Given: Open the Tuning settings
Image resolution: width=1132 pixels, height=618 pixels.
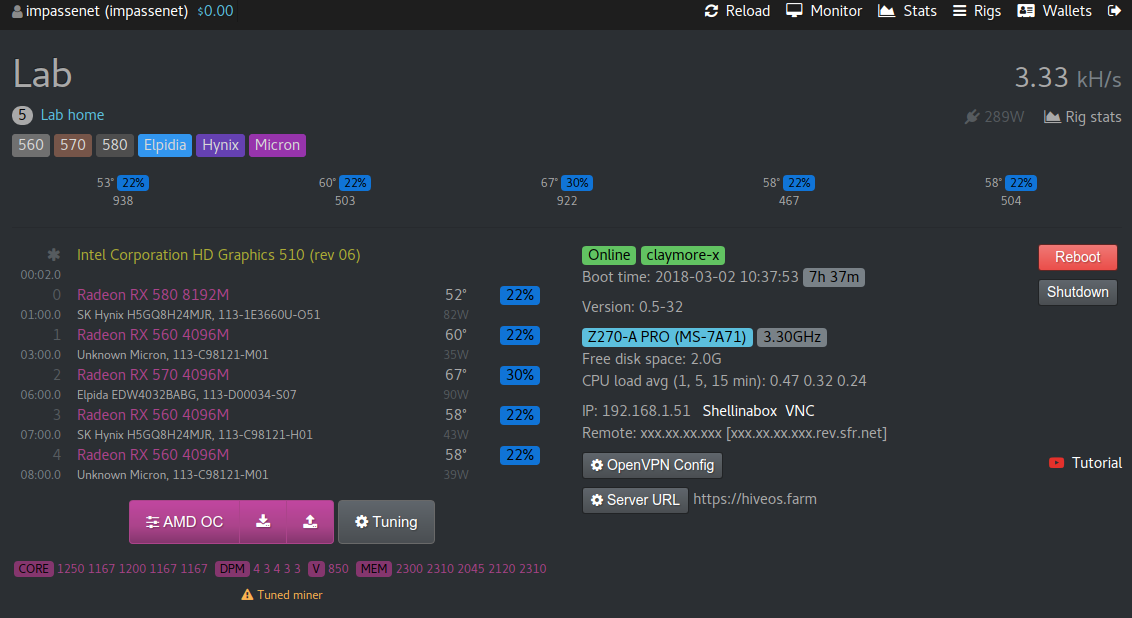Looking at the screenshot, I should point(386,521).
